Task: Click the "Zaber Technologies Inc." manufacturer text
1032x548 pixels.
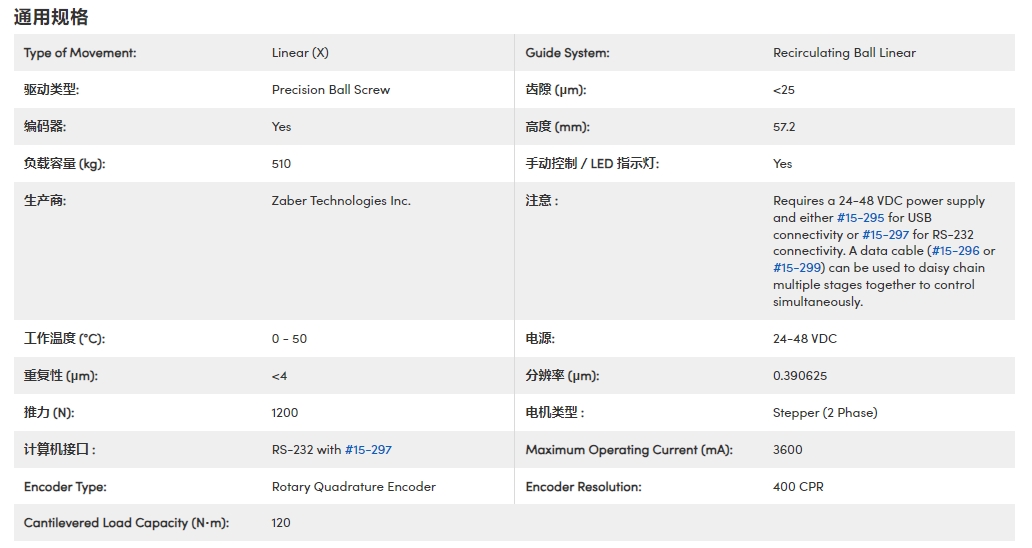Action: click(x=340, y=201)
